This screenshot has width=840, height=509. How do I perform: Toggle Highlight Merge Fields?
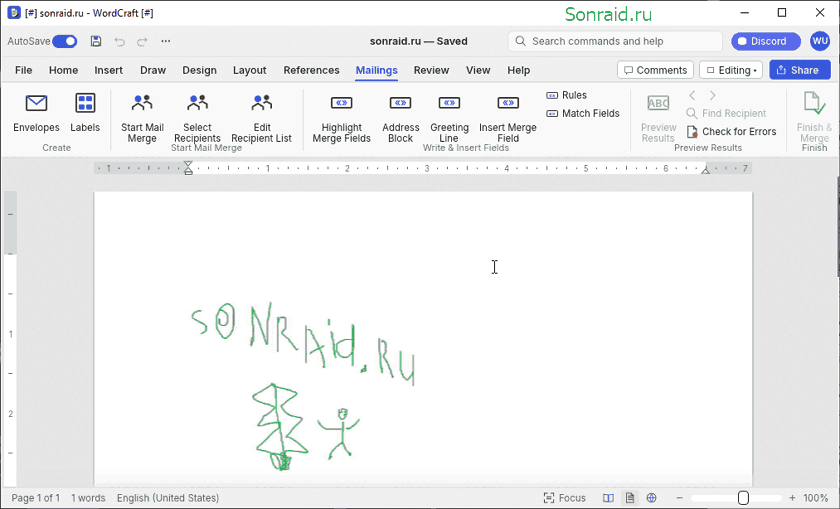point(341,118)
